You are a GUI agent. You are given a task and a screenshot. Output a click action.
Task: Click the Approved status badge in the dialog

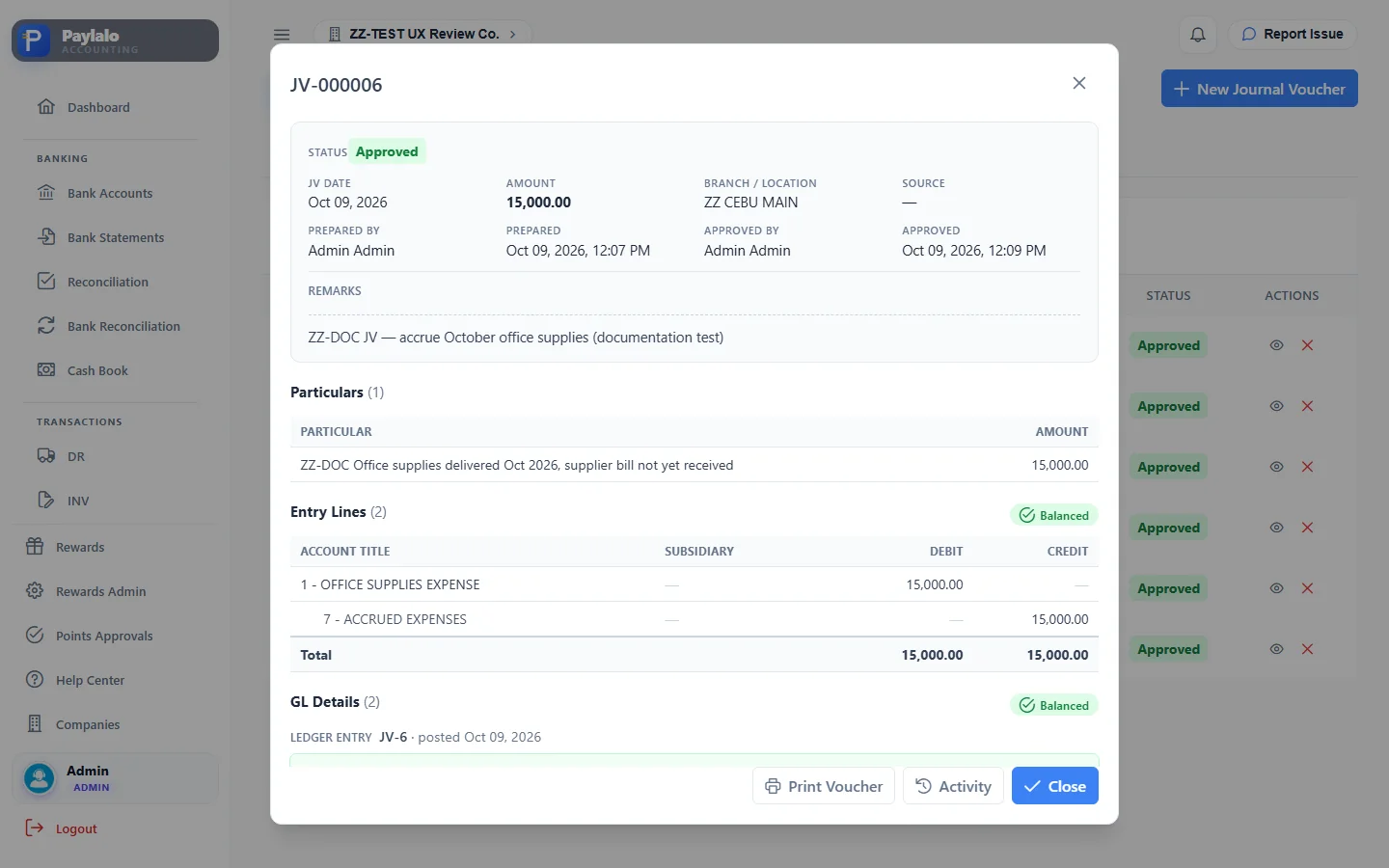pos(387,151)
